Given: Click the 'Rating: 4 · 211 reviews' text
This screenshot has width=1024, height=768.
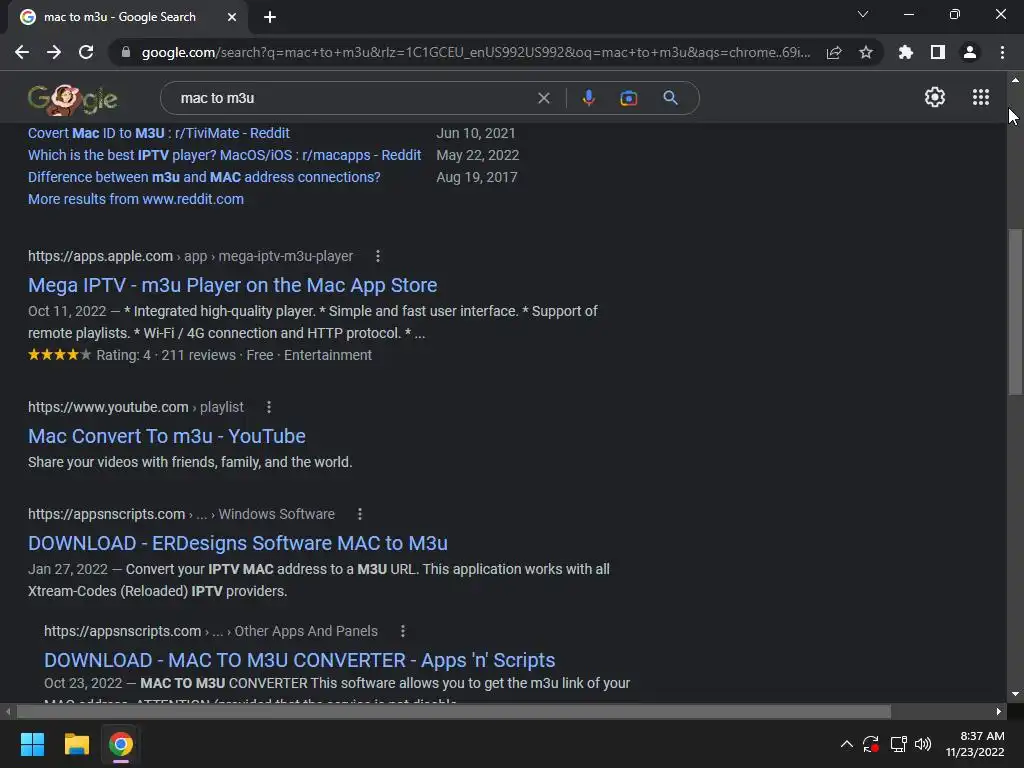Looking at the screenshot, I should tap(166, 355).
